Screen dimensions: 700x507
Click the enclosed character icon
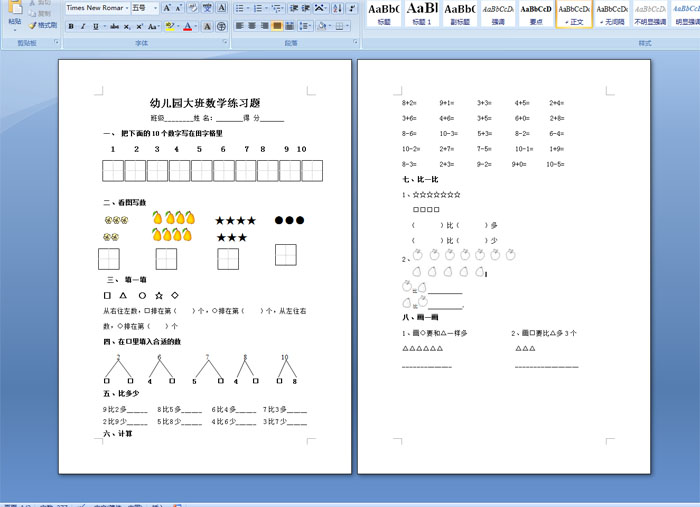pos(221,27)
